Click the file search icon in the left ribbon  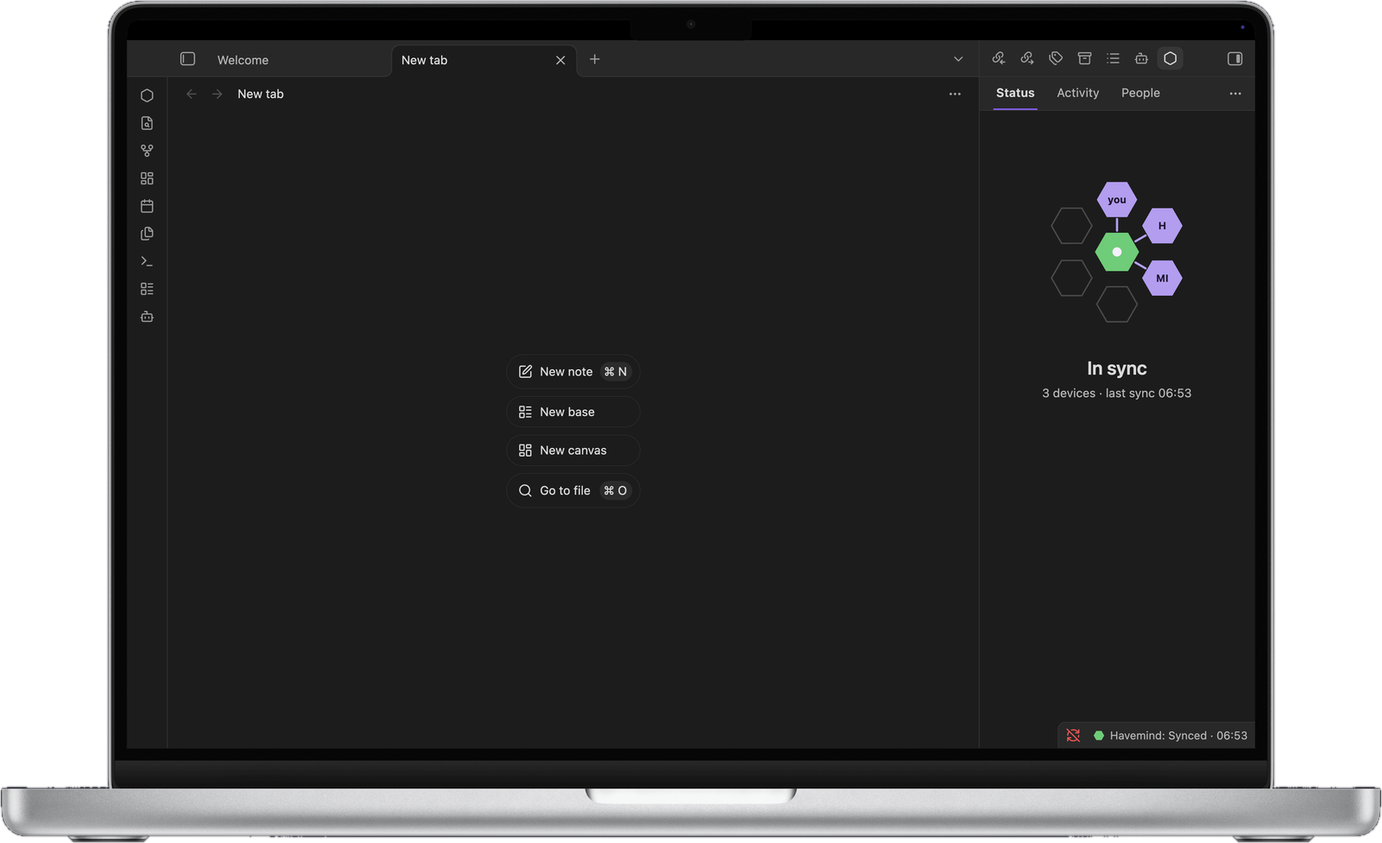[147, 123]
